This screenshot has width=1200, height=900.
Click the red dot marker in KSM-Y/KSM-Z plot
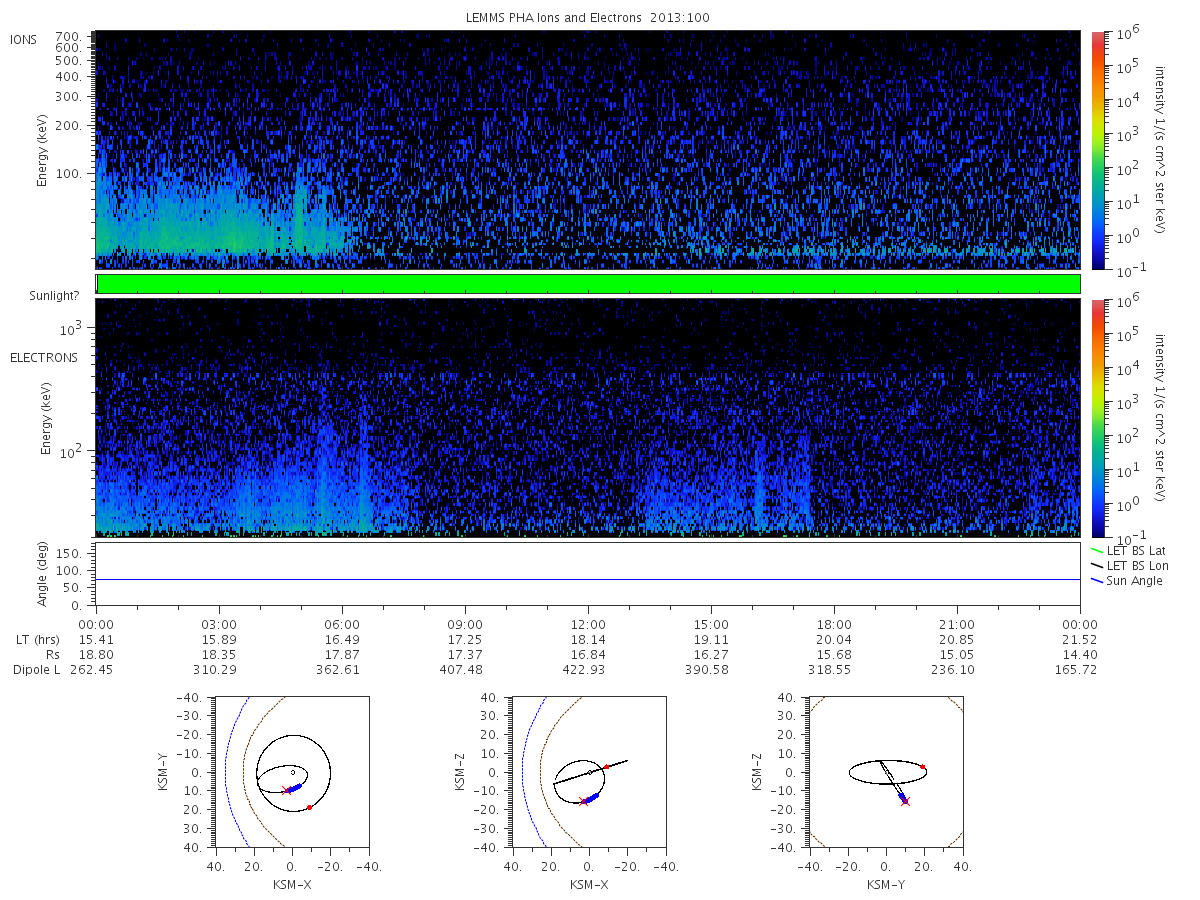pos(923,767)
